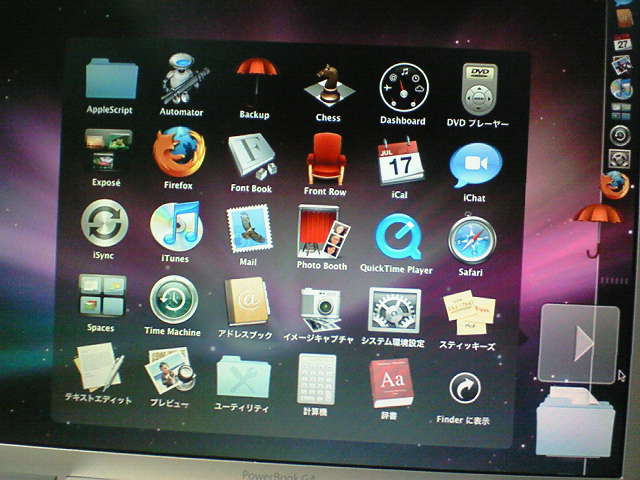Open iPhoto picture icon in Dock
This screenshot has height=480, width=640.
click(x=622, y=65)
